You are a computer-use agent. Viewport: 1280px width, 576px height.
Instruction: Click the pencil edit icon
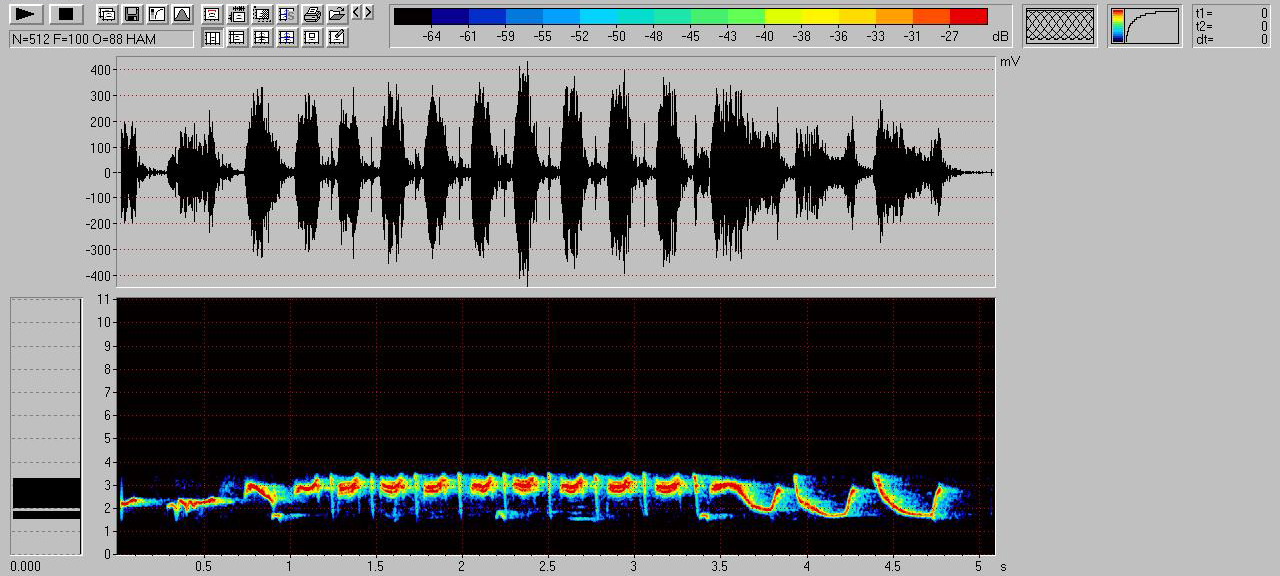tap(336, 38)
